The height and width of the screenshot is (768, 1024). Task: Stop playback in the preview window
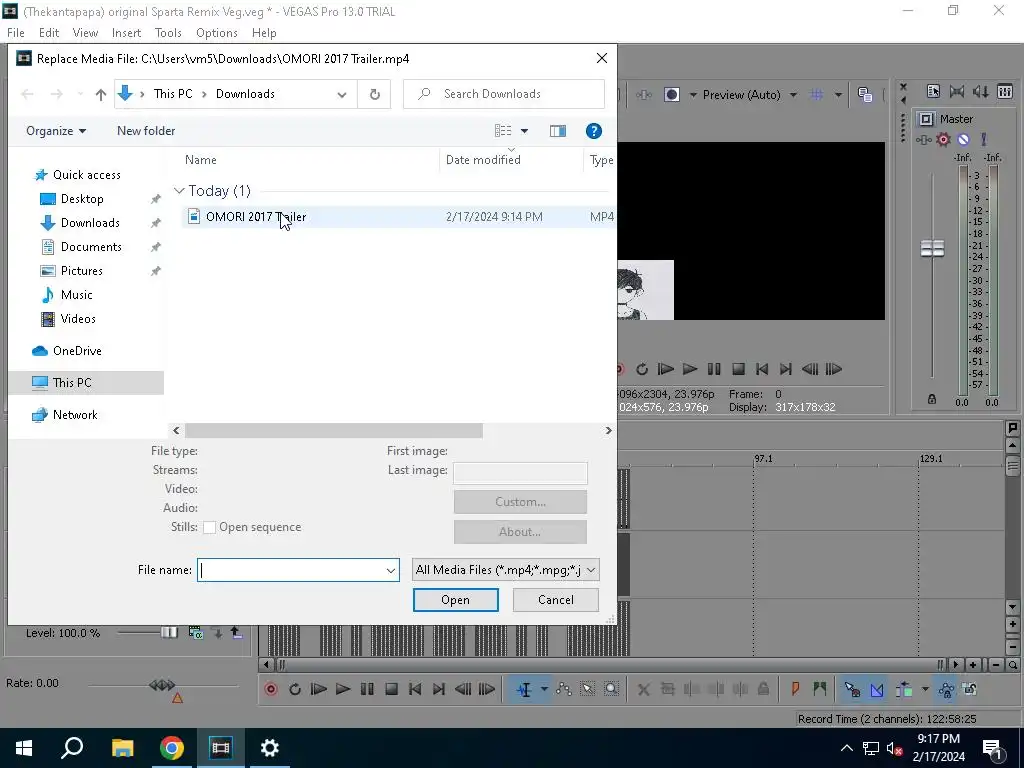(x=738, y=369)
